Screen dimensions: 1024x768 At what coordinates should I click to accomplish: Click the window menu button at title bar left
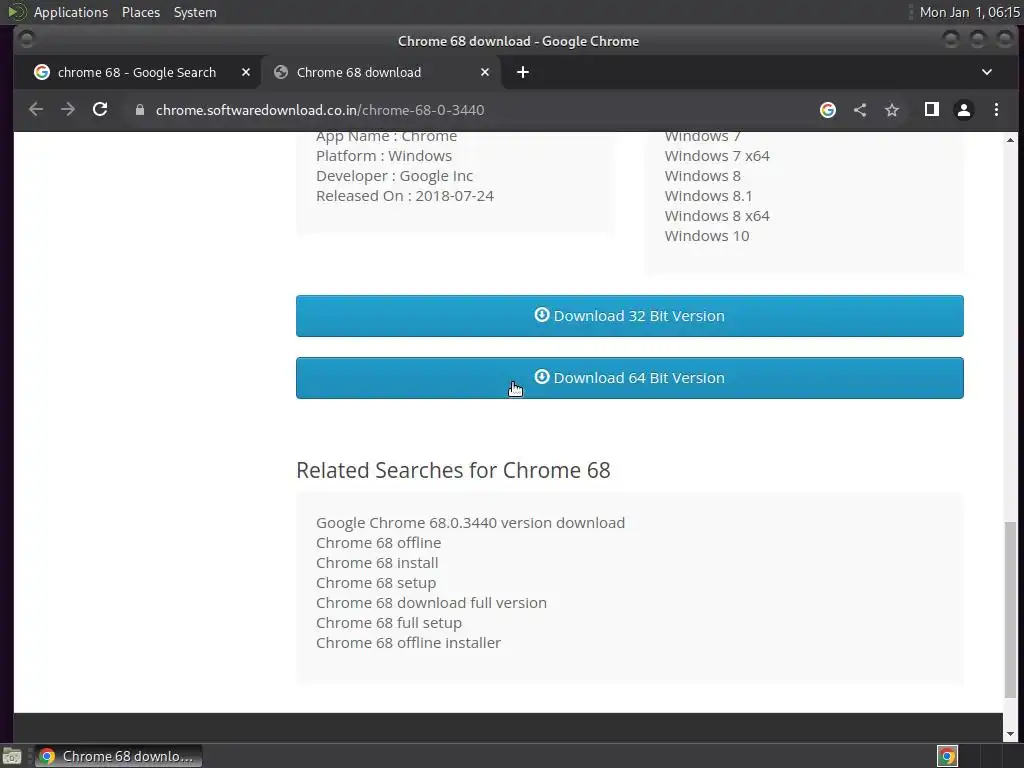[26, 40]
